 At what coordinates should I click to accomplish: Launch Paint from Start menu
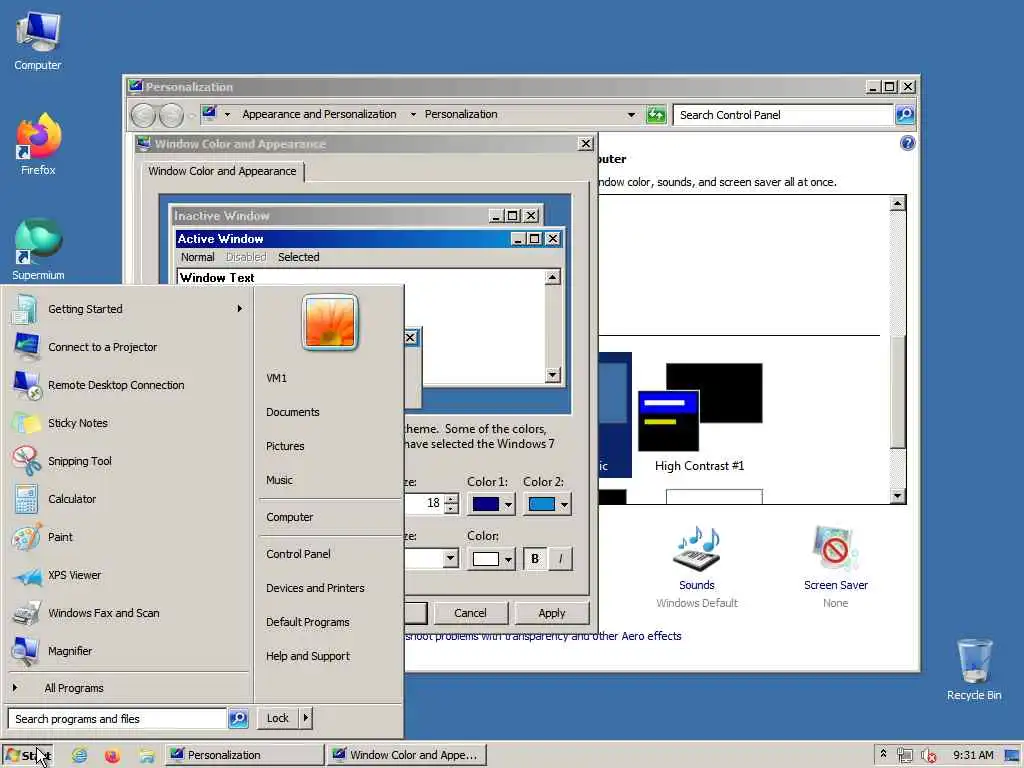[42, 536]
